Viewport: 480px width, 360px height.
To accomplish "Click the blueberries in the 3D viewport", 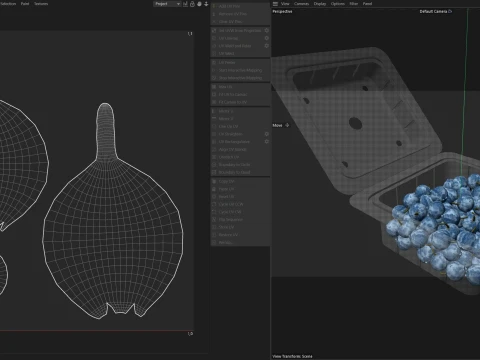I will tap(437, 227).
